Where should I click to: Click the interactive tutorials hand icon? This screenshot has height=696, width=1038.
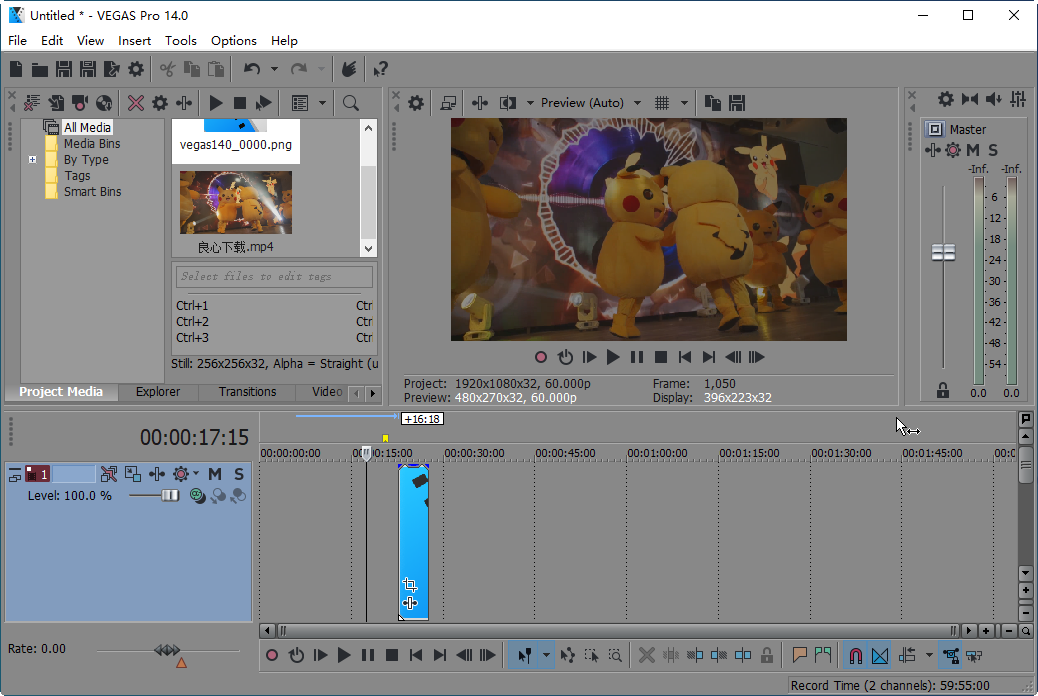click(349, 69)
